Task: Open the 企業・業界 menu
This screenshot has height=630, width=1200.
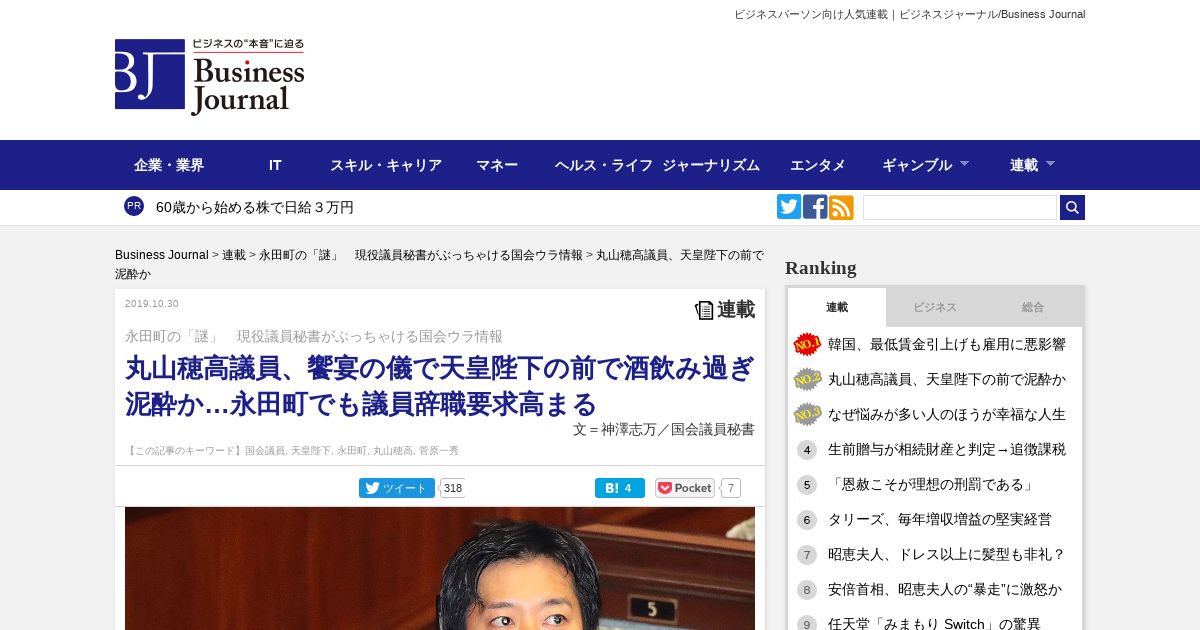Action: (169, 165)
